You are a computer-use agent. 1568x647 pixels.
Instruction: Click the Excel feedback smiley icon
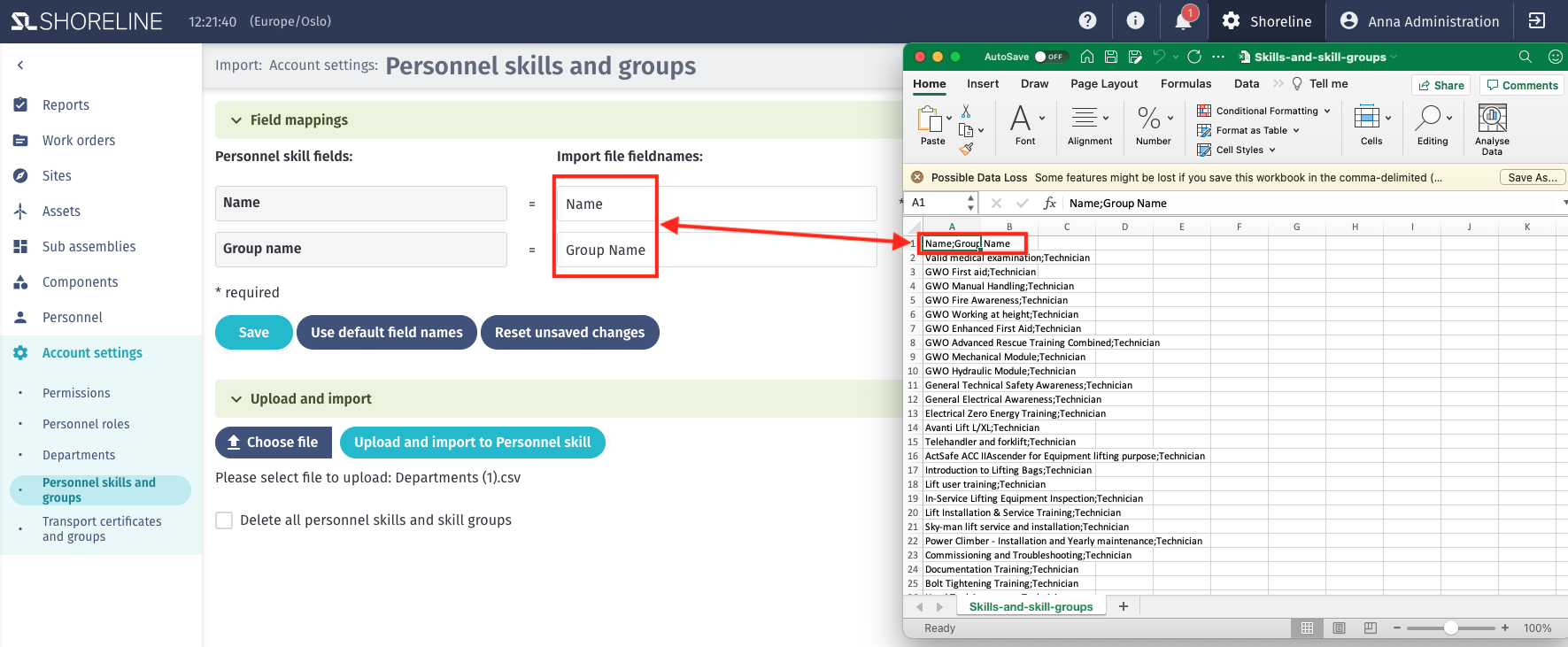1555,57
